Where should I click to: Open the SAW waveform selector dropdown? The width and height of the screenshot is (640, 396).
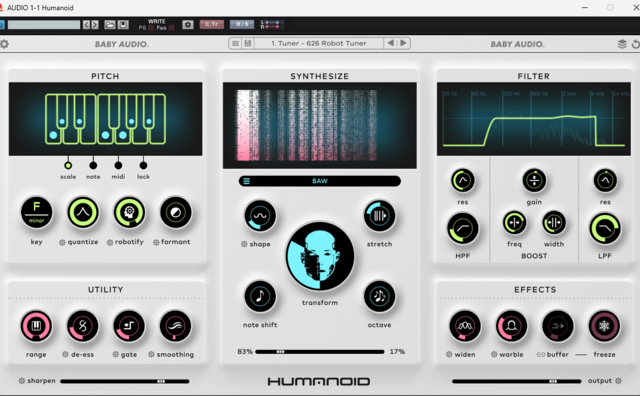click(320, 181)
